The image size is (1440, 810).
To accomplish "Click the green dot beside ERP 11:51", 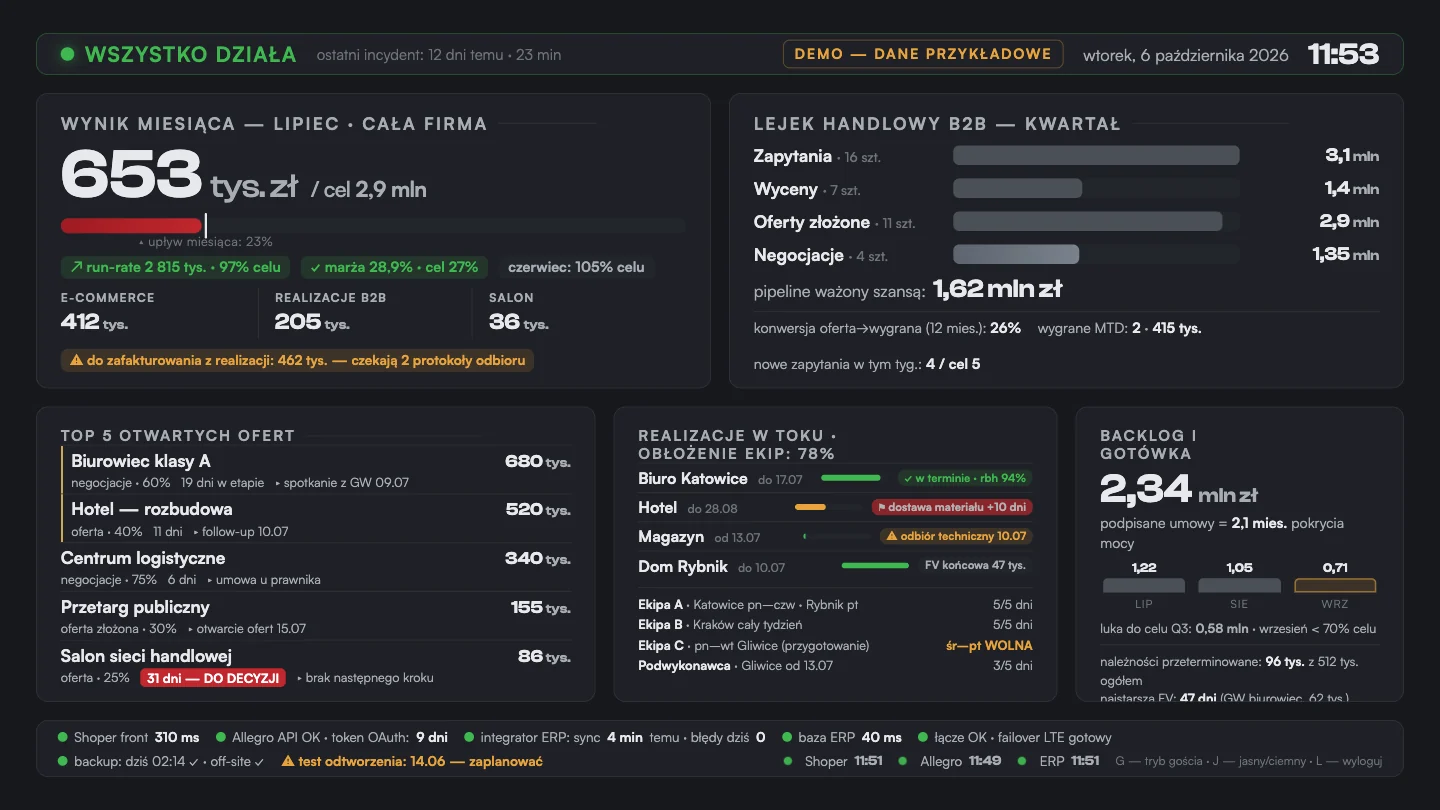I will pyautogui.click(x=1021, y=761).
